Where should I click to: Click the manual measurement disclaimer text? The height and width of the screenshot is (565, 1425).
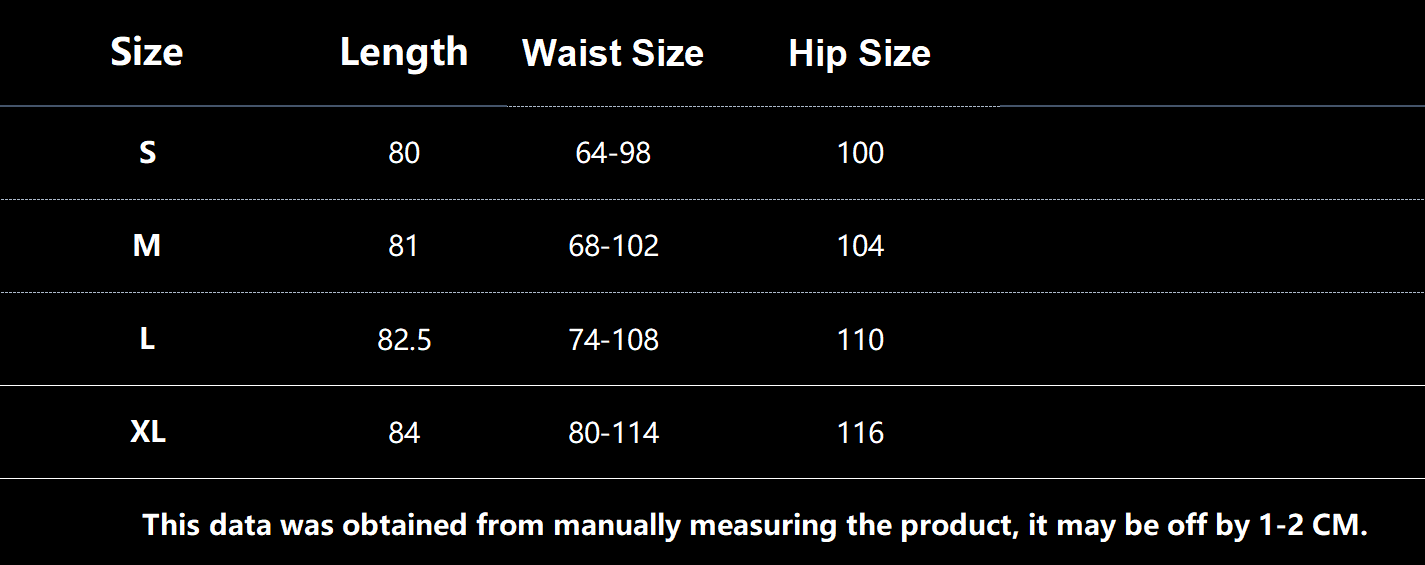pos(755,524)
